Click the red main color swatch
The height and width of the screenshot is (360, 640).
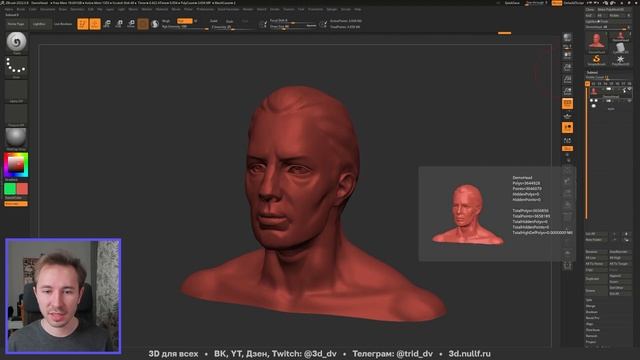(x=22, y=189)
